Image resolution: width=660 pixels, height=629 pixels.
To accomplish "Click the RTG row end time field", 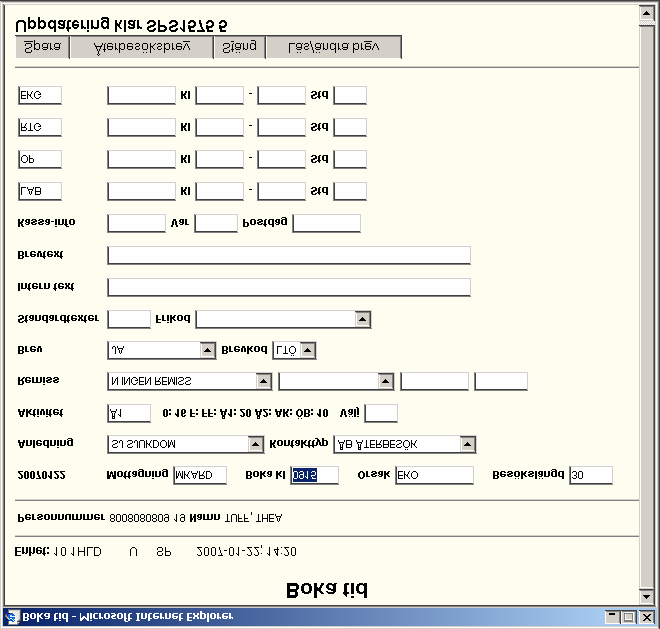I will pyautogui.click(x=281, y=127).
